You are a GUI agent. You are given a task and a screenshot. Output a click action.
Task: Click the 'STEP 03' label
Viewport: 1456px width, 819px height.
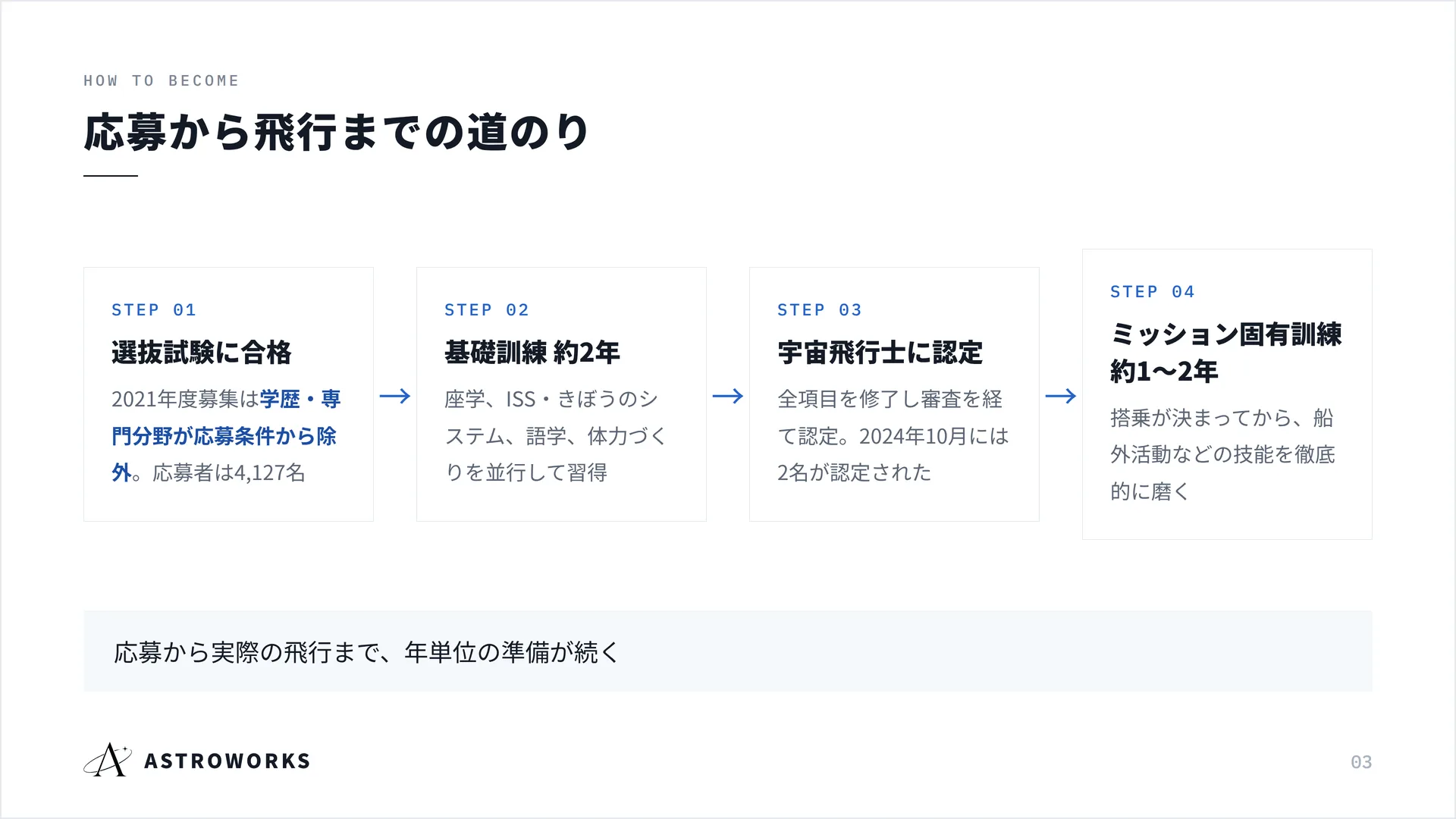(x=820, y=309)
